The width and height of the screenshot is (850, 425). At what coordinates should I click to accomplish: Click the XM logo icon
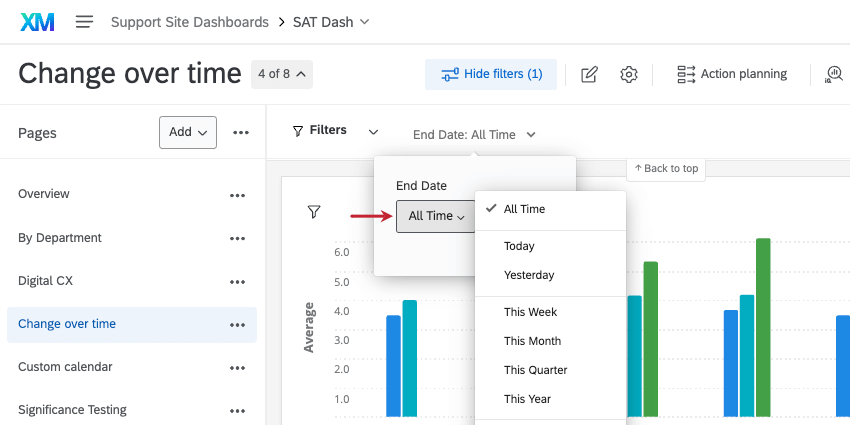[x=37, y=21]
